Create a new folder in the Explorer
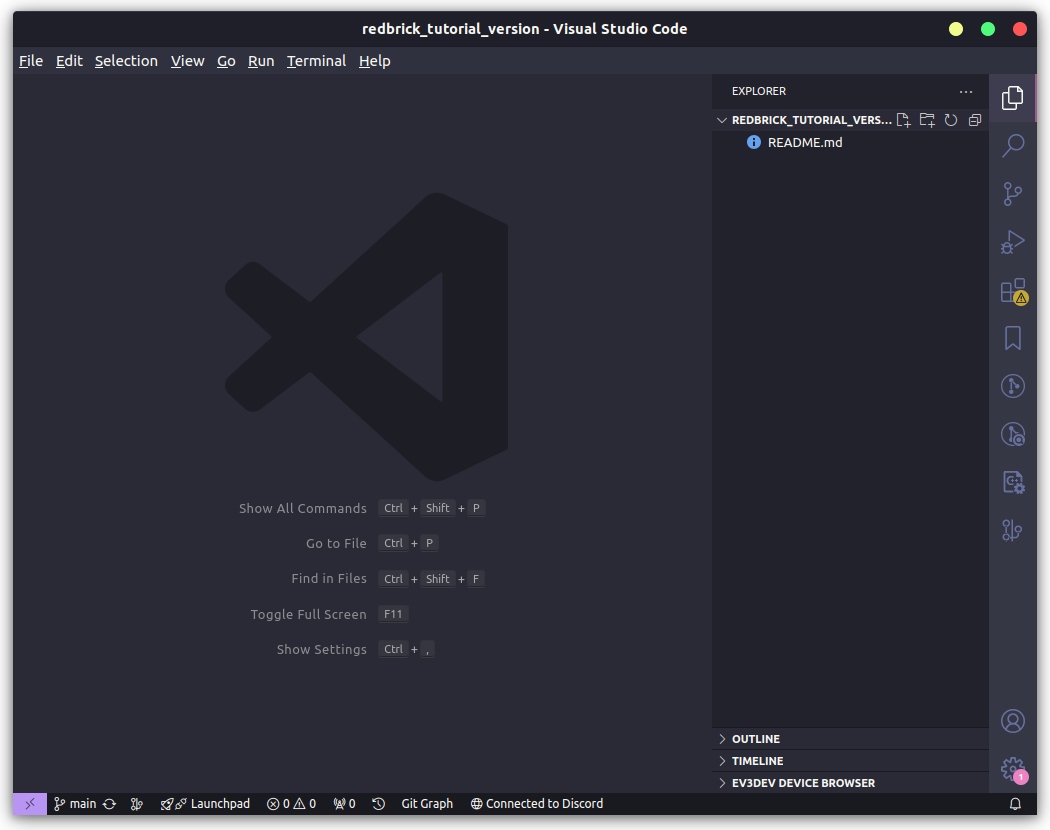1050x830 pixels. [x=927, y=120]
